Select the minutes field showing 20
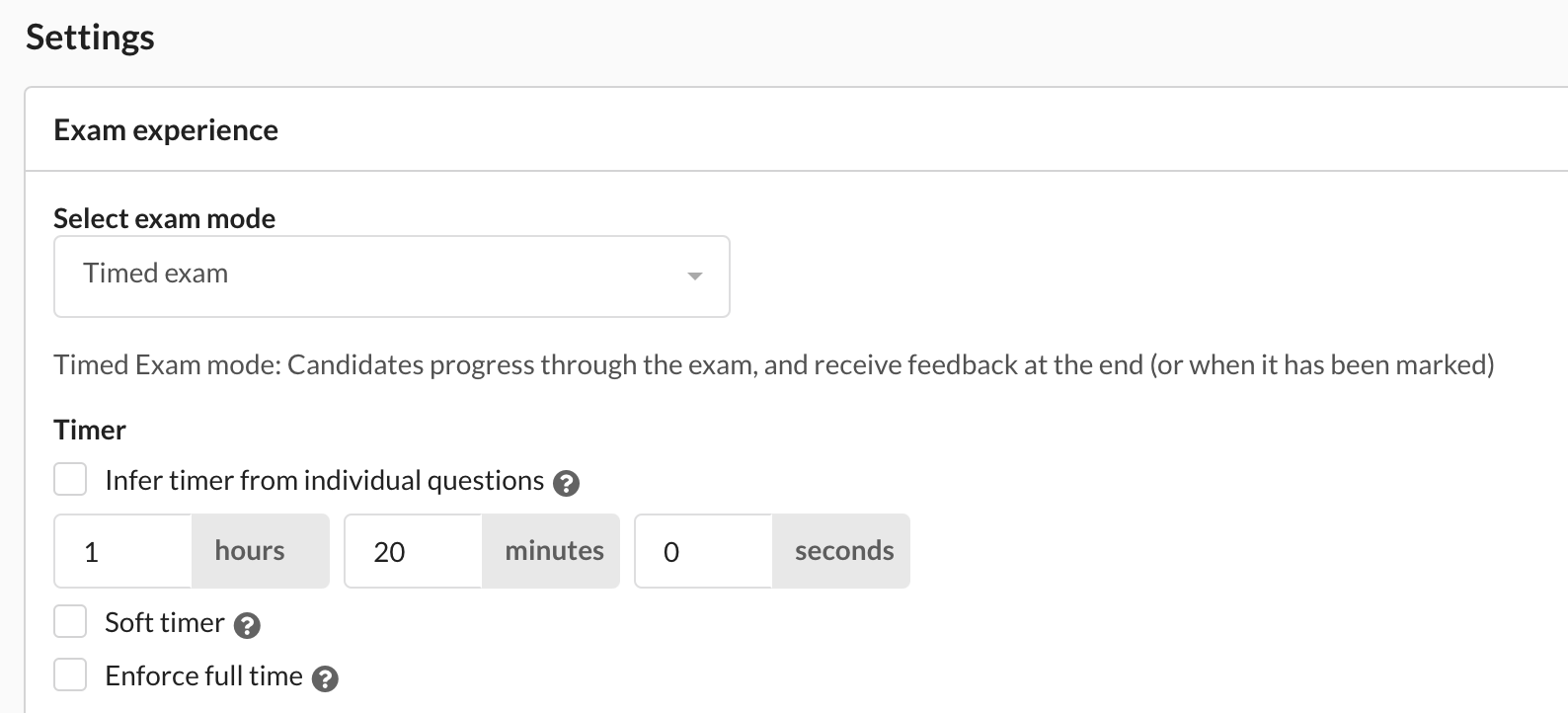This screenshot has height=713, width=1568. [413, 551]
